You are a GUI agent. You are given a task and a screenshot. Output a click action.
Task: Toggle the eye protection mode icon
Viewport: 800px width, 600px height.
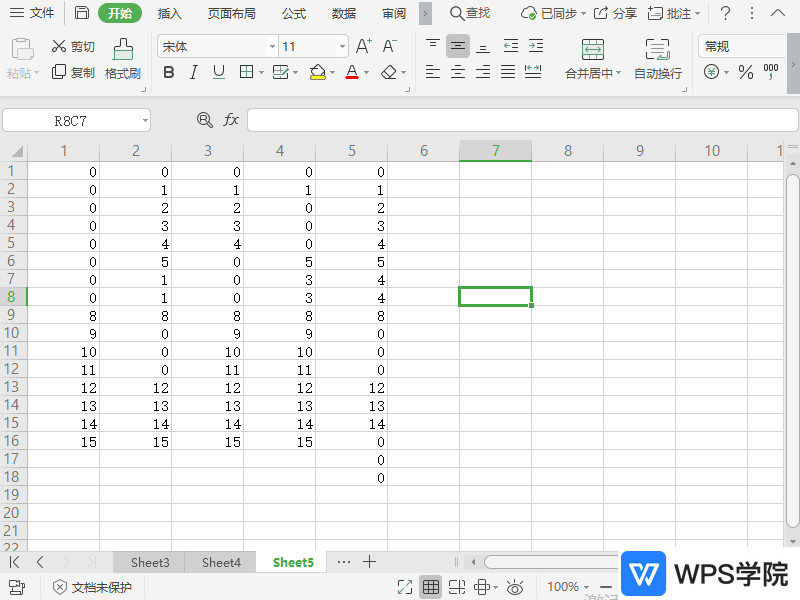[515, 587]
